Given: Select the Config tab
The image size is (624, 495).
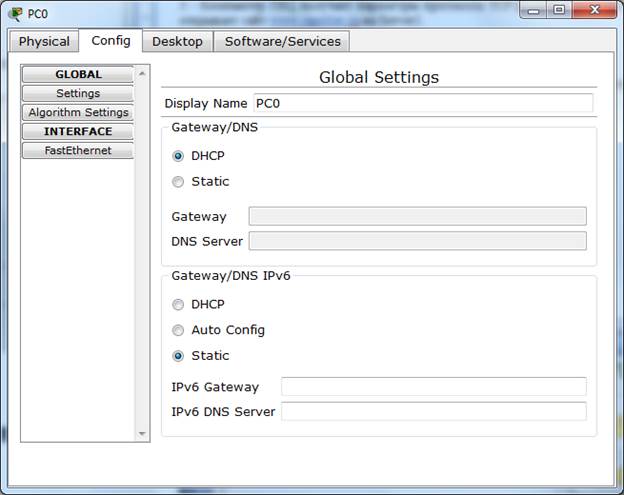Looking at the screenshot, I should click(110, 40).
